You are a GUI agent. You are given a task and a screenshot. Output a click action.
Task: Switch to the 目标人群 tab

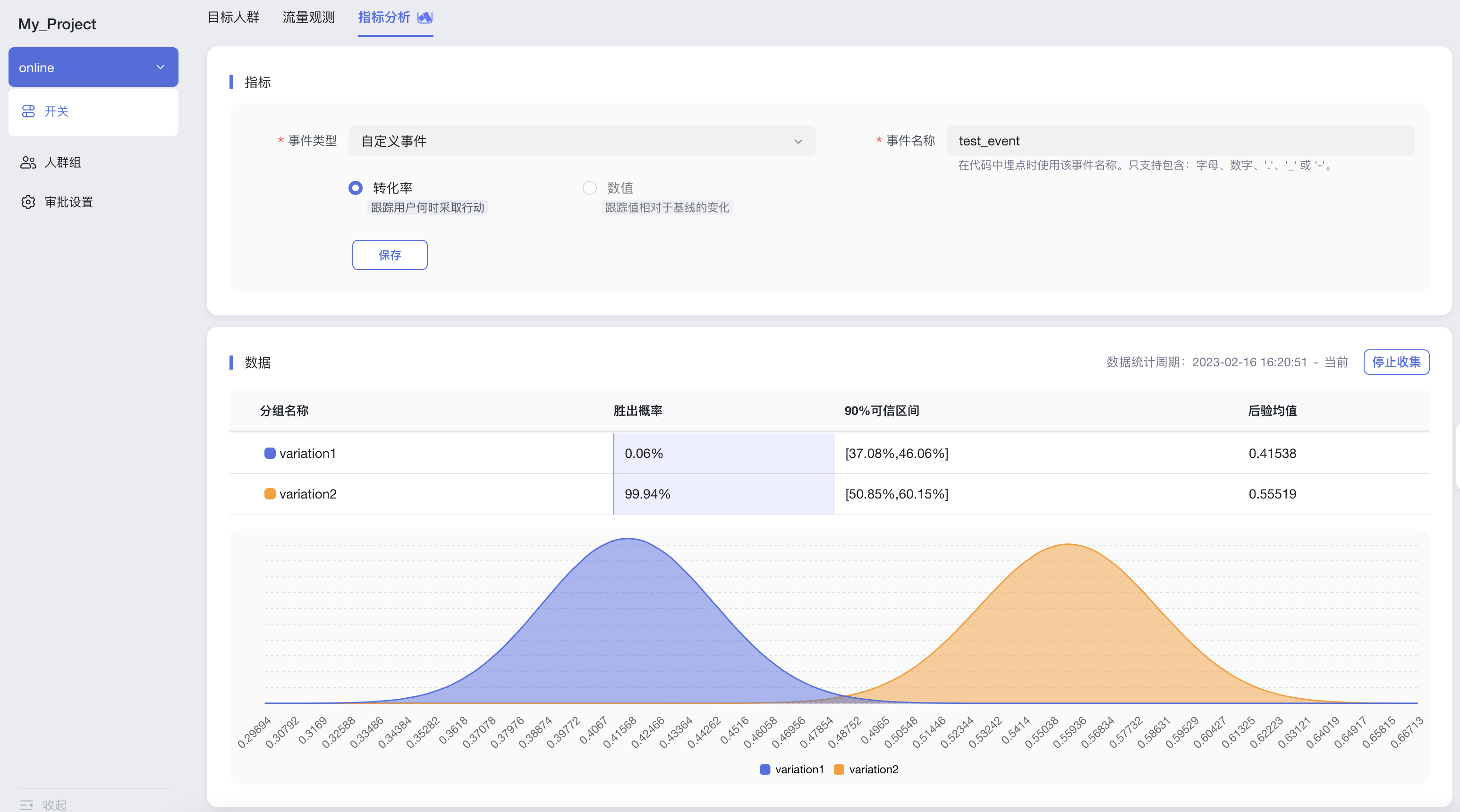(233, 17)
